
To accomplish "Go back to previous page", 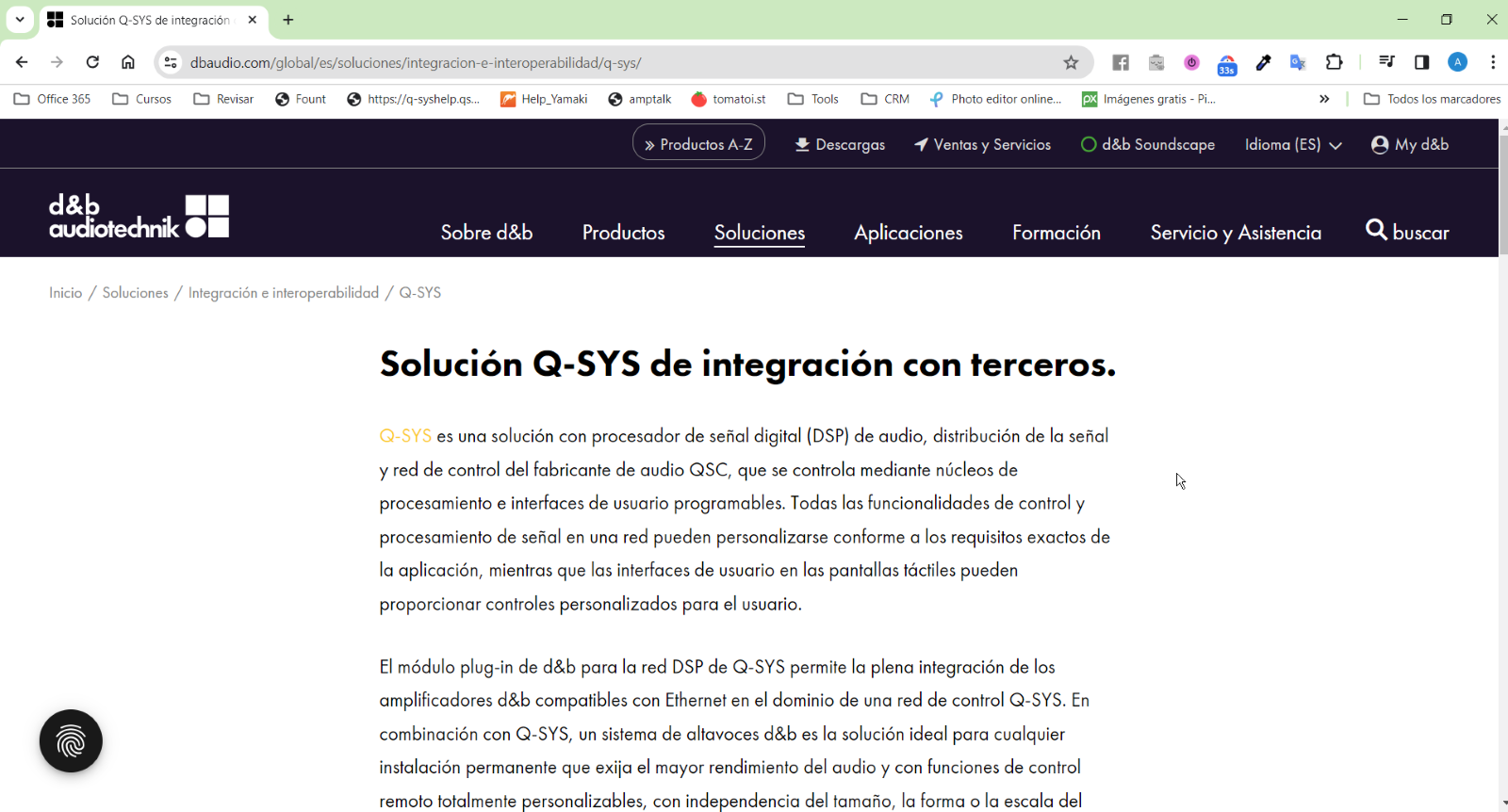I will (22, 62).
